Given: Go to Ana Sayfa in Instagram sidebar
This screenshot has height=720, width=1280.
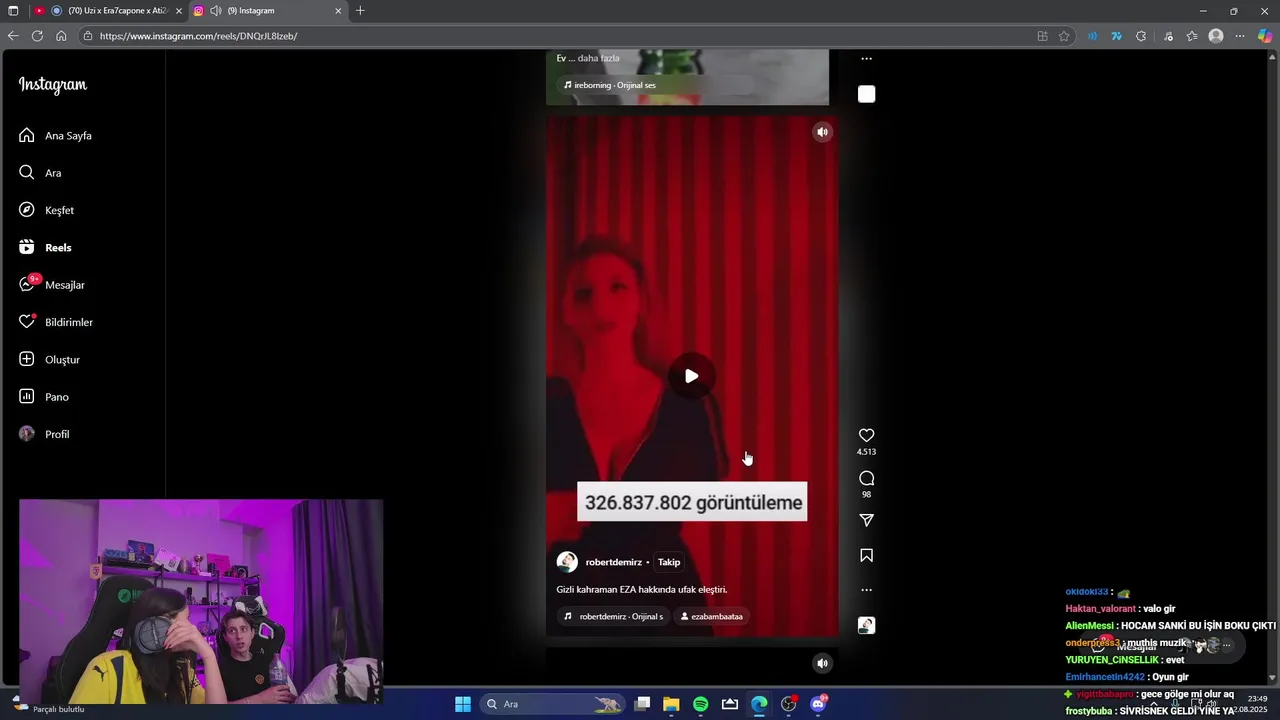Looking at the screenshot, I should (55, 135).
